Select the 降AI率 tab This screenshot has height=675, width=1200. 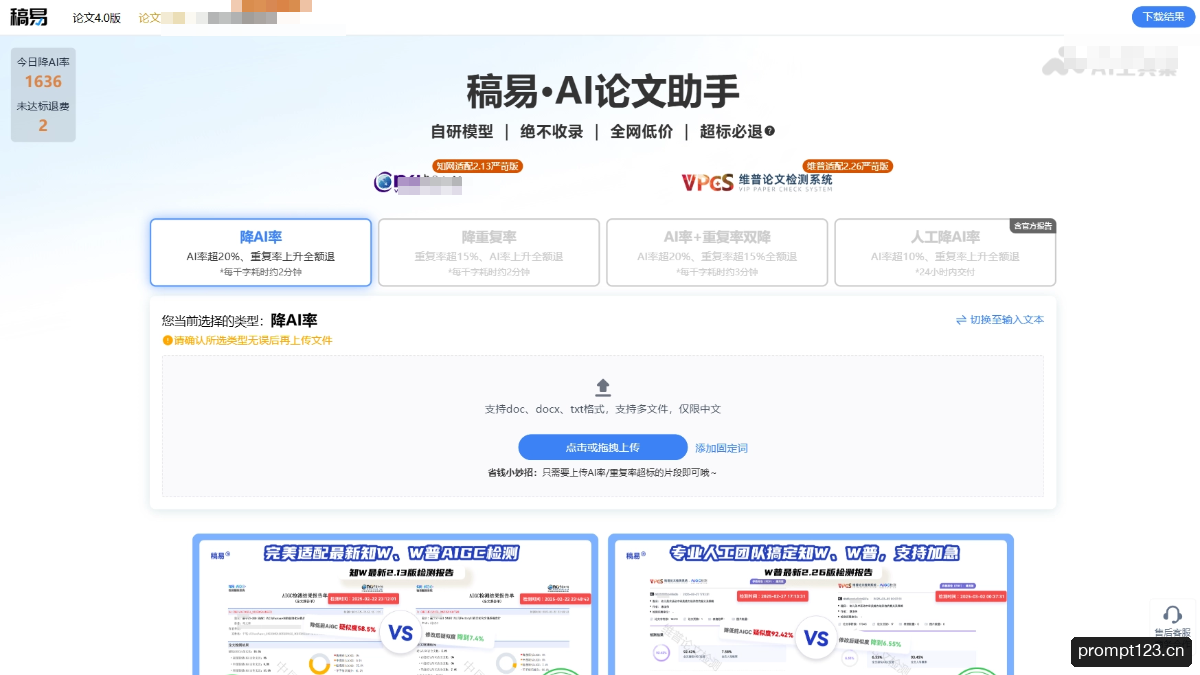coord(261,252)
